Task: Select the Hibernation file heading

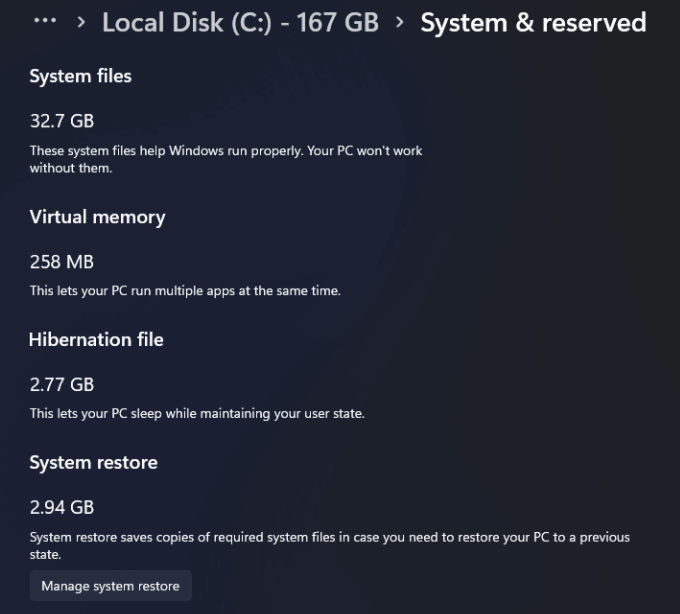Action: 96,340
